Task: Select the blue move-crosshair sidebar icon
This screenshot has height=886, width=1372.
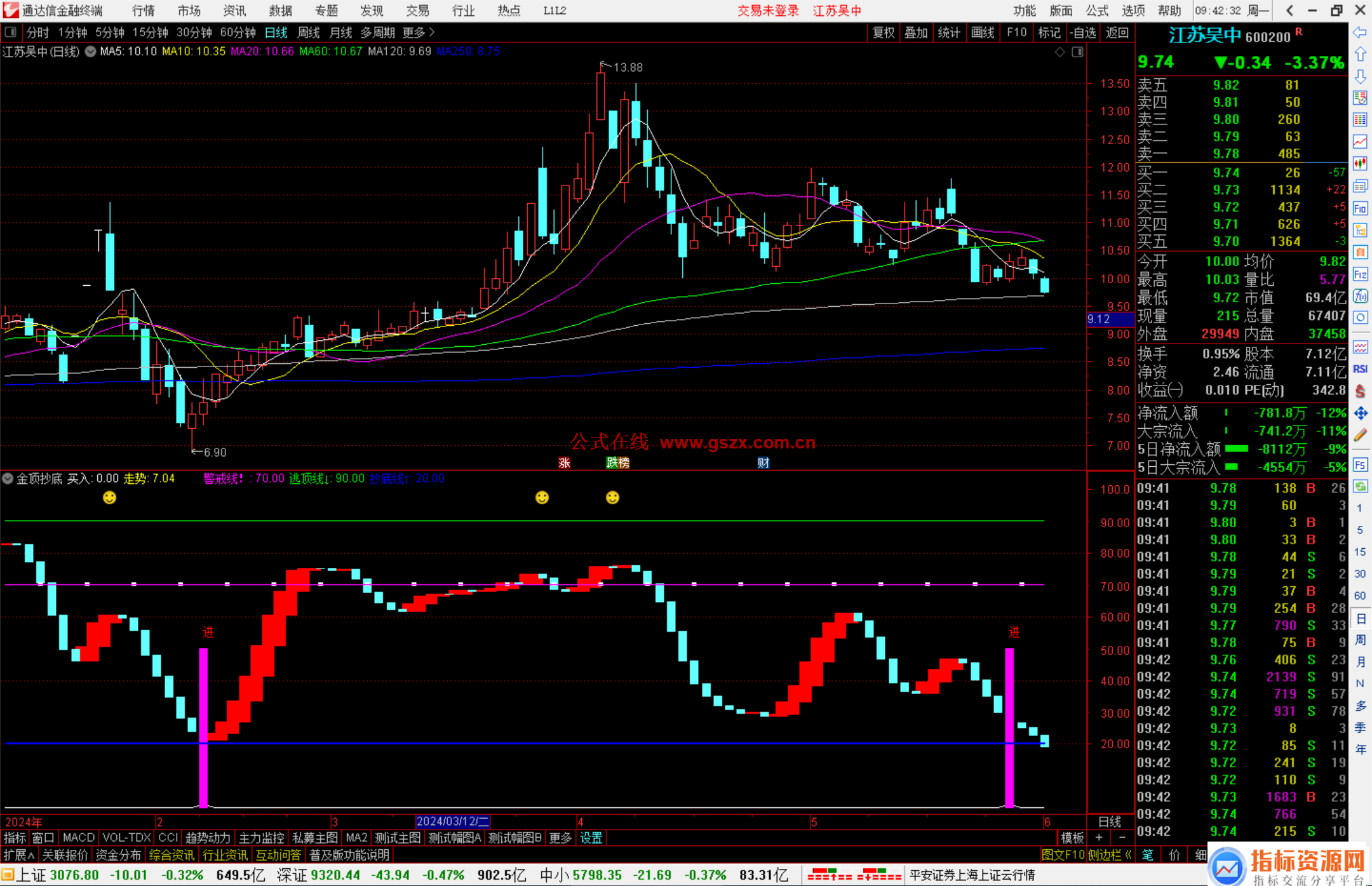Action: click(1360, 413)
